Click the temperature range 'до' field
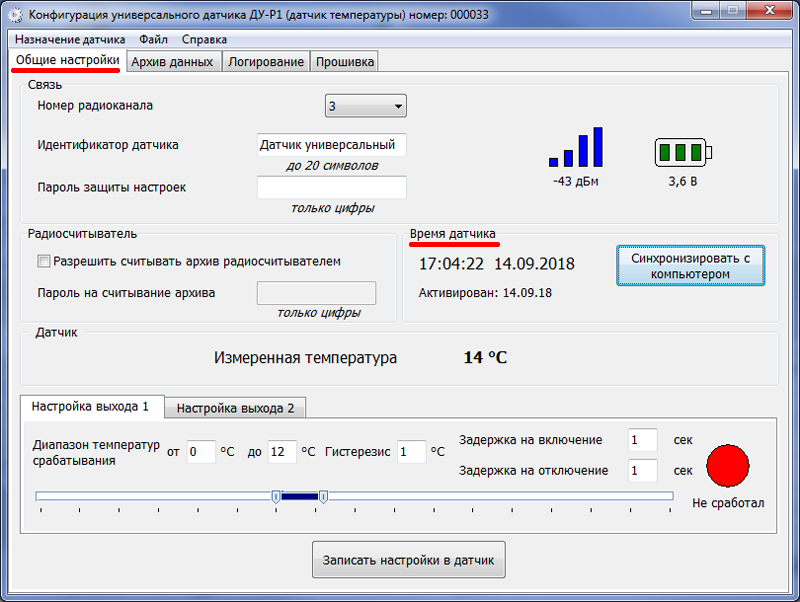800x602 pixels. click(282, 452)
